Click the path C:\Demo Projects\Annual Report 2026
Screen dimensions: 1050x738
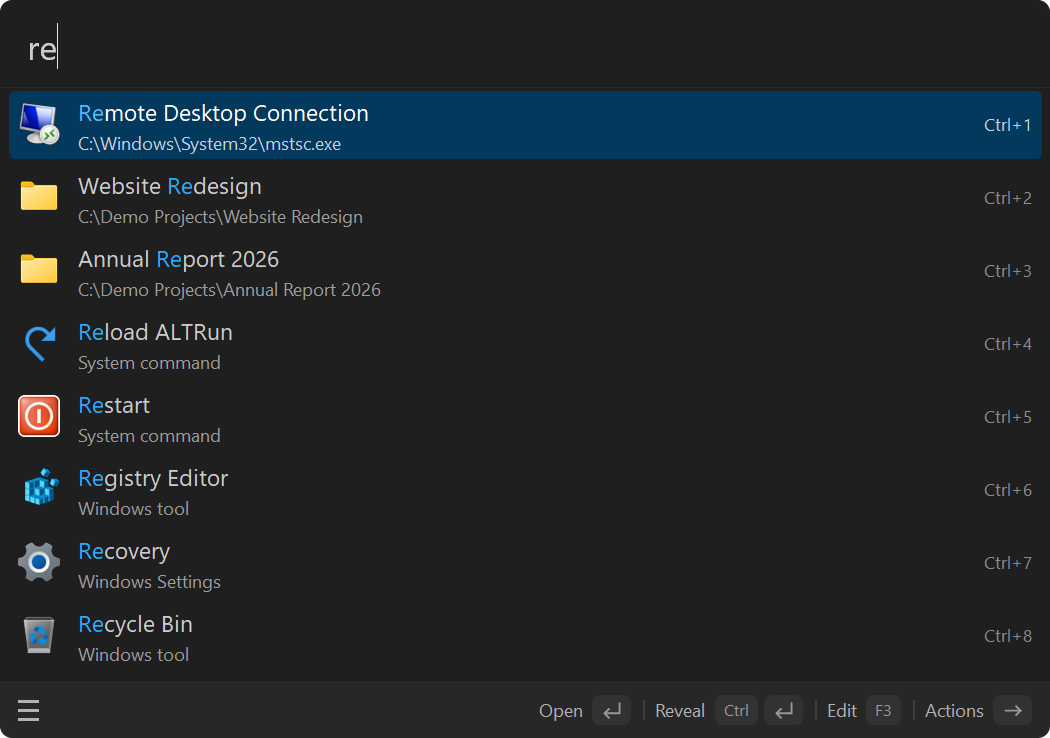[x=229, y=290]
